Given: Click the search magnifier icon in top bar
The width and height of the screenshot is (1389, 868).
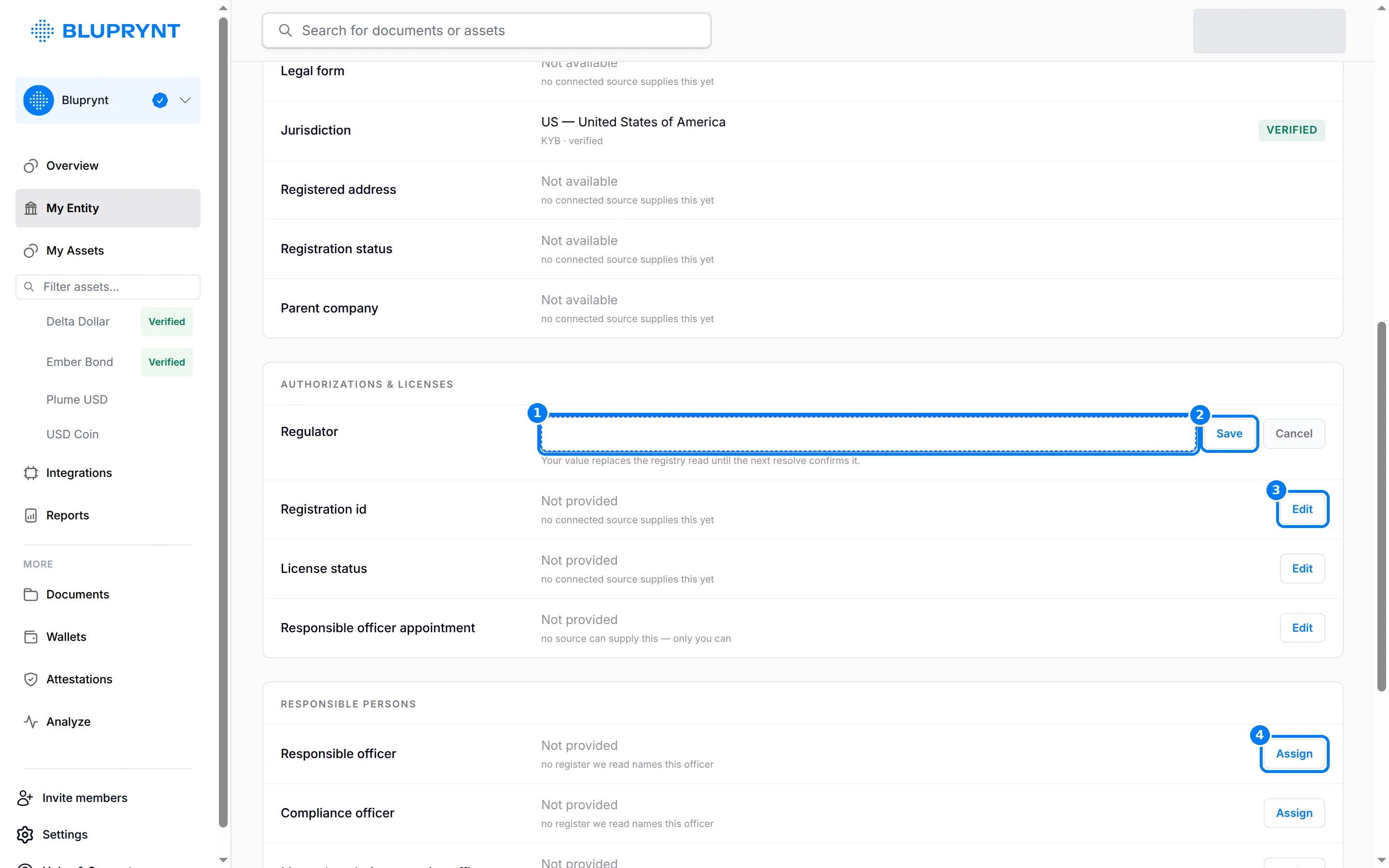Looking at the screenshot, I should (x=285, y=30).
